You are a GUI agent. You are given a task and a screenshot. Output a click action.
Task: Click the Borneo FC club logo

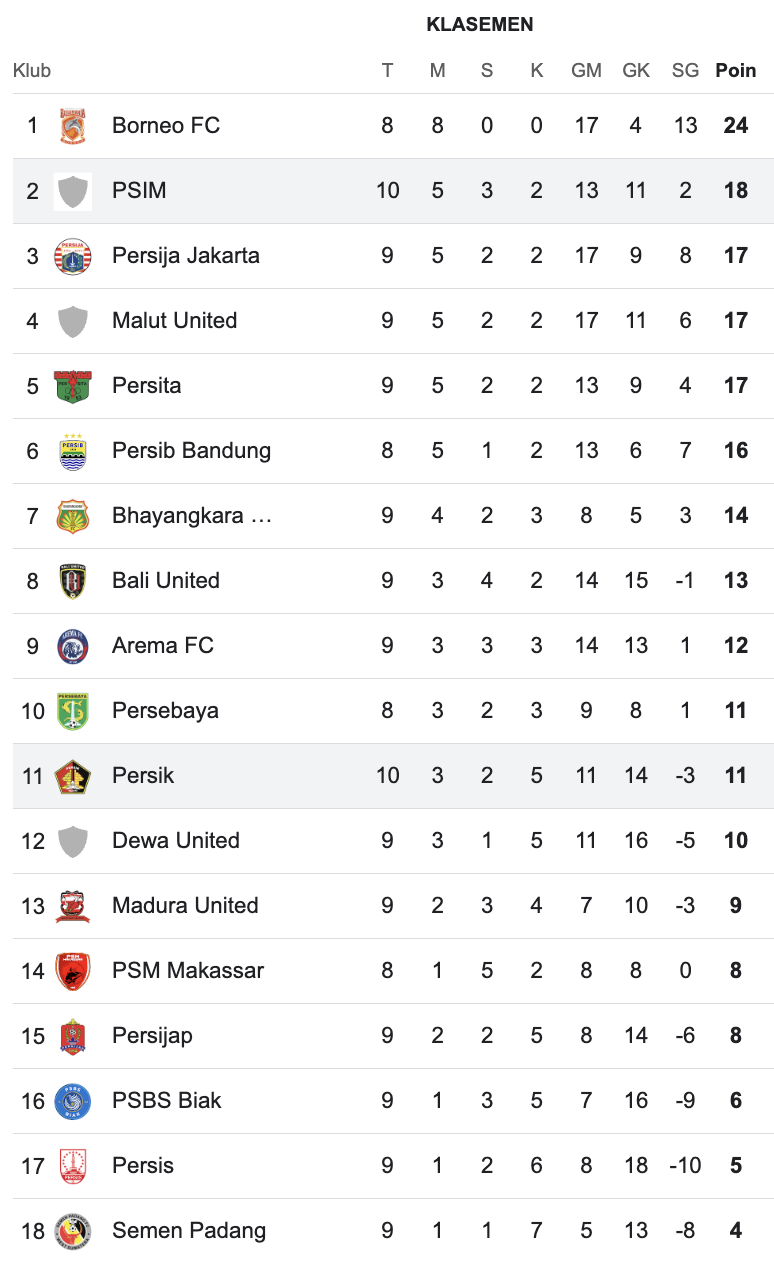click(x=73, y=126)
